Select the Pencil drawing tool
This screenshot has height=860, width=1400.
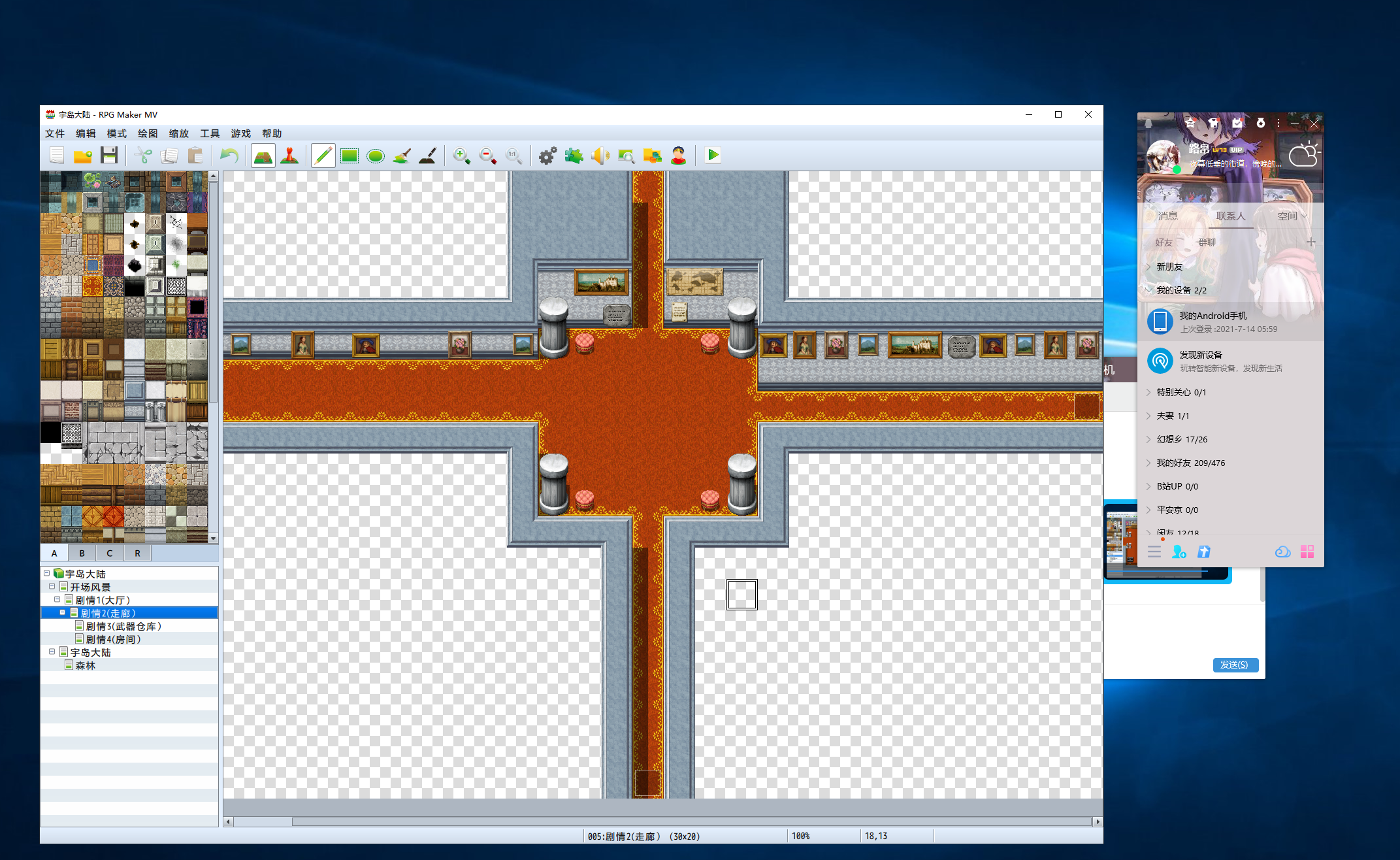point(323,156)
